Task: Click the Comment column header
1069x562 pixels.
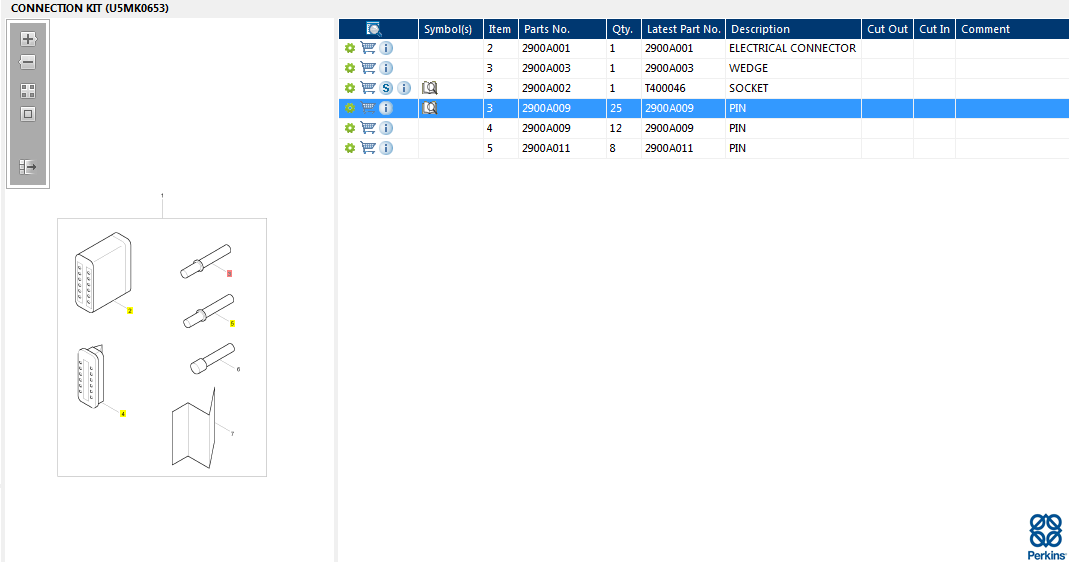Action: (x=1012, y=29)
